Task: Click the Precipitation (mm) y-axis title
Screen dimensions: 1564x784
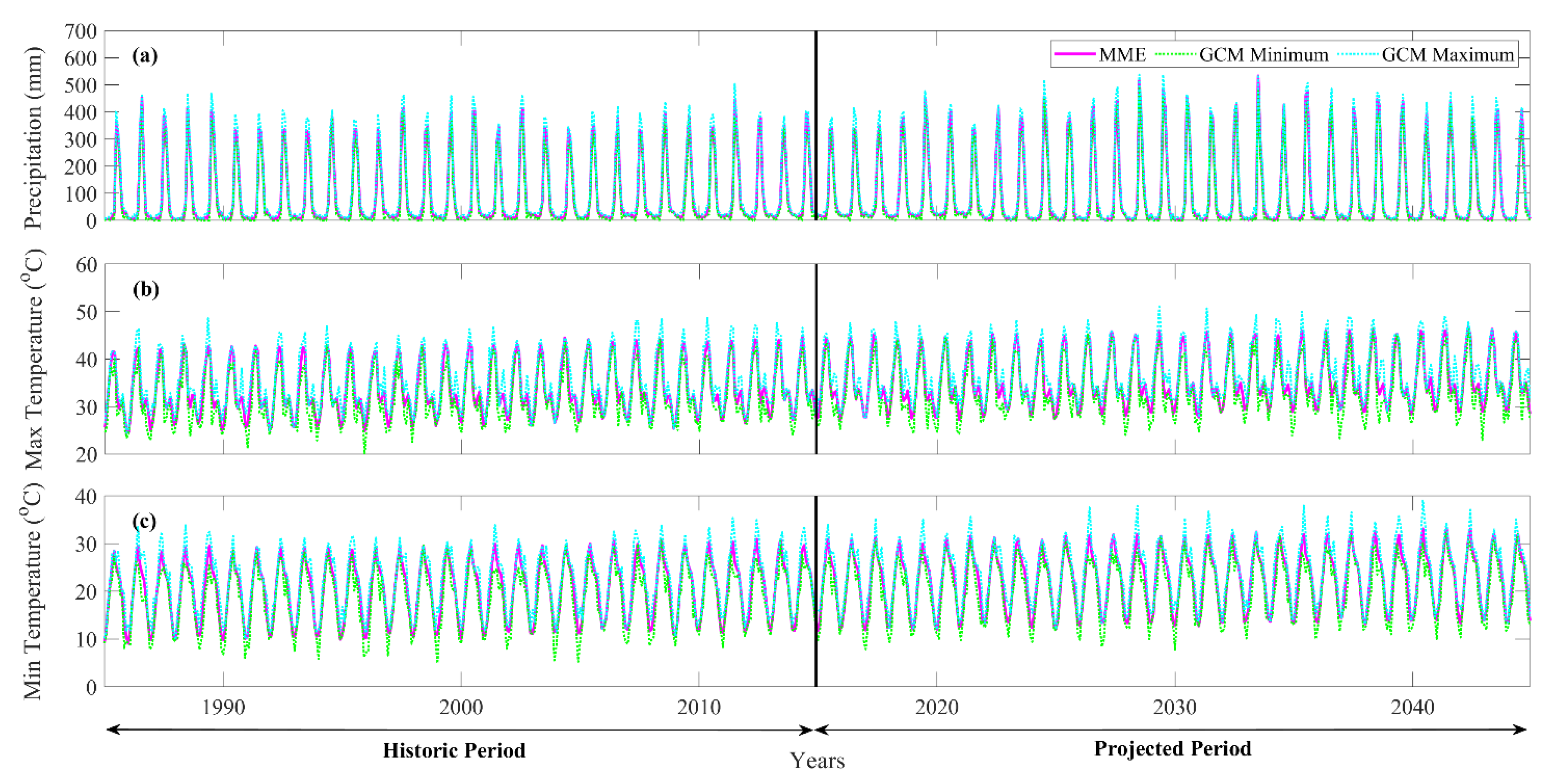Action: (x=34, y=139)
